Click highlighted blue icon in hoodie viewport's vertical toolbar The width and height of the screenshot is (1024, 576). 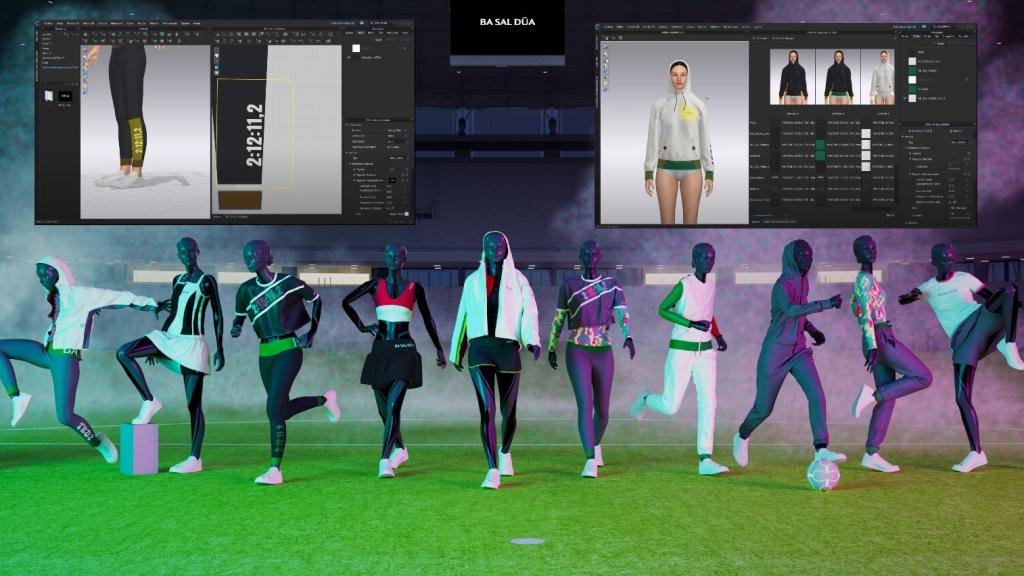(x=604, y=73)
